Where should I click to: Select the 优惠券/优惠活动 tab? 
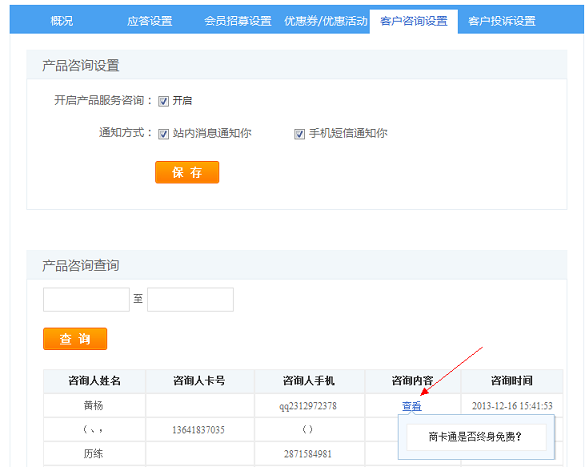tap(326, 21)
